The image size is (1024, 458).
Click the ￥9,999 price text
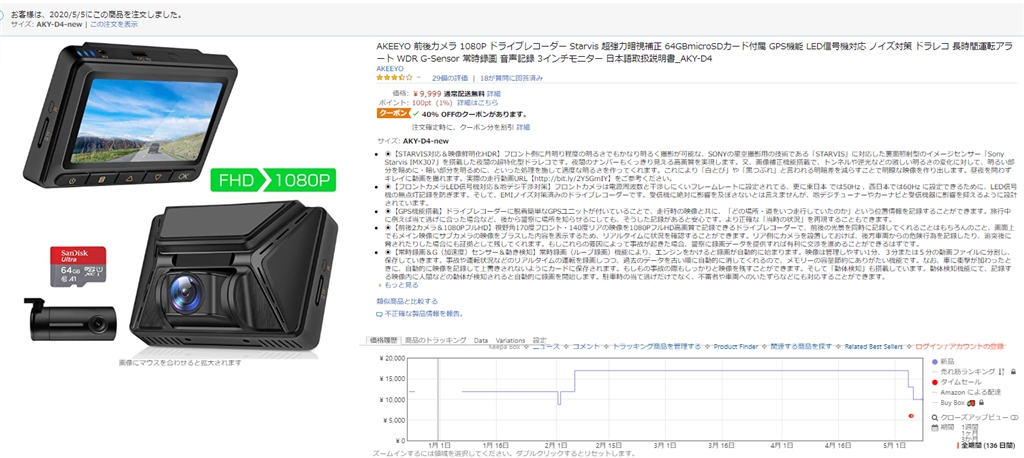(x=427, y=94)
